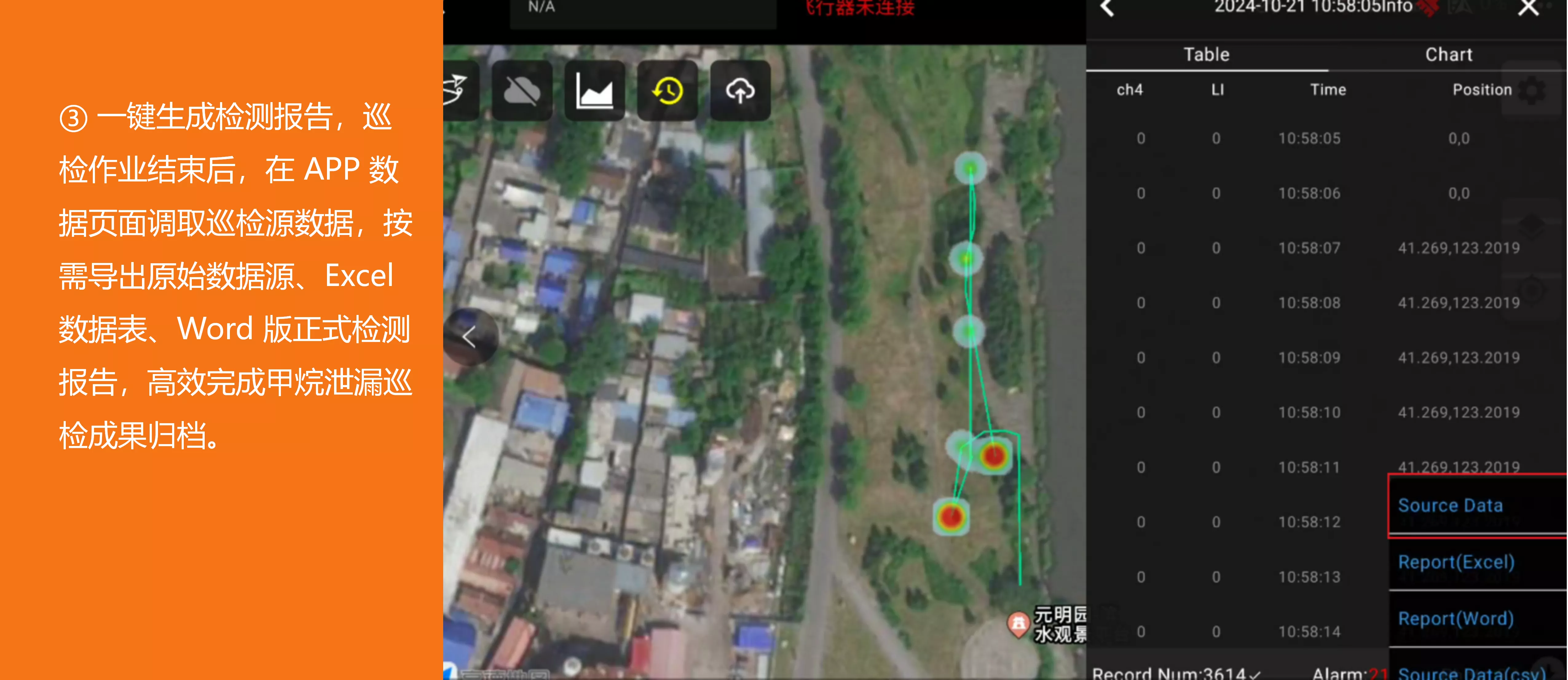
Task: Select the 10:58:14 table row time
Action: (x=1309, y=632)
